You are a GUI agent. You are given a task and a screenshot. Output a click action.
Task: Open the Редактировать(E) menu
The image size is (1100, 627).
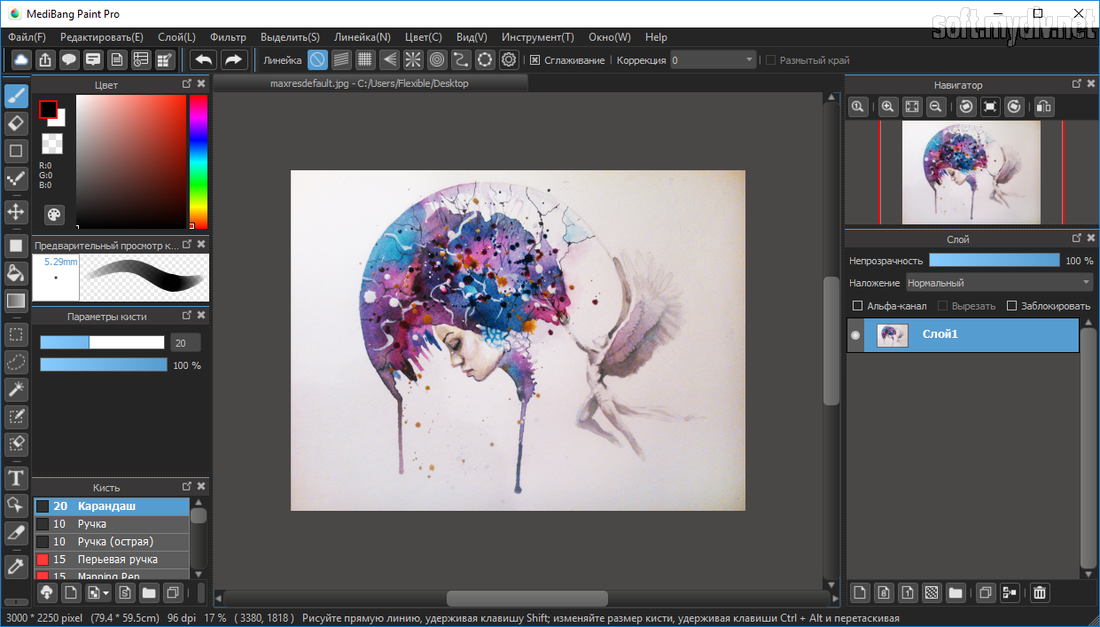(x=102, y=37)
